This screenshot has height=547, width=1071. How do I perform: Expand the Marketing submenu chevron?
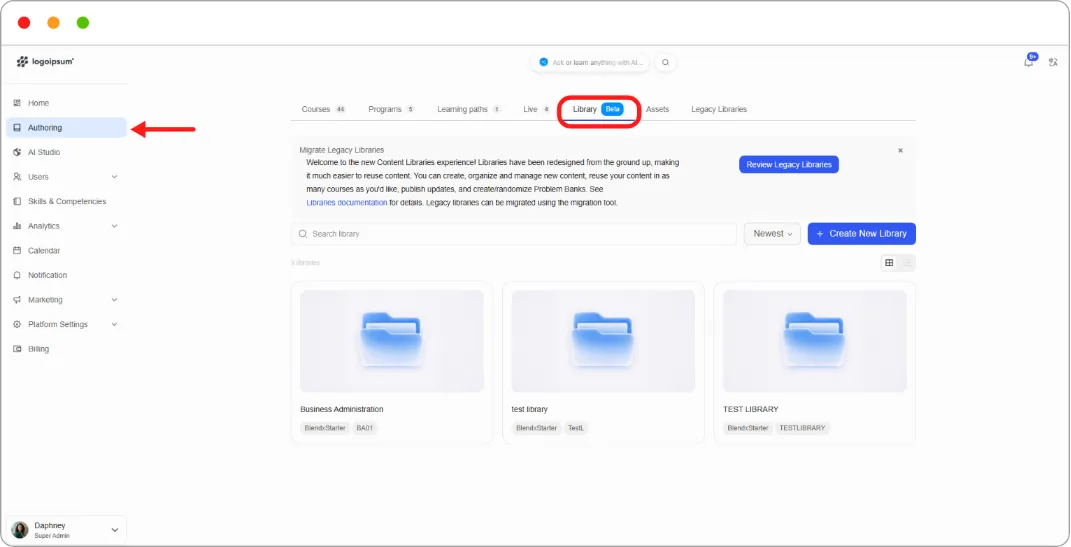pos(114,300)
